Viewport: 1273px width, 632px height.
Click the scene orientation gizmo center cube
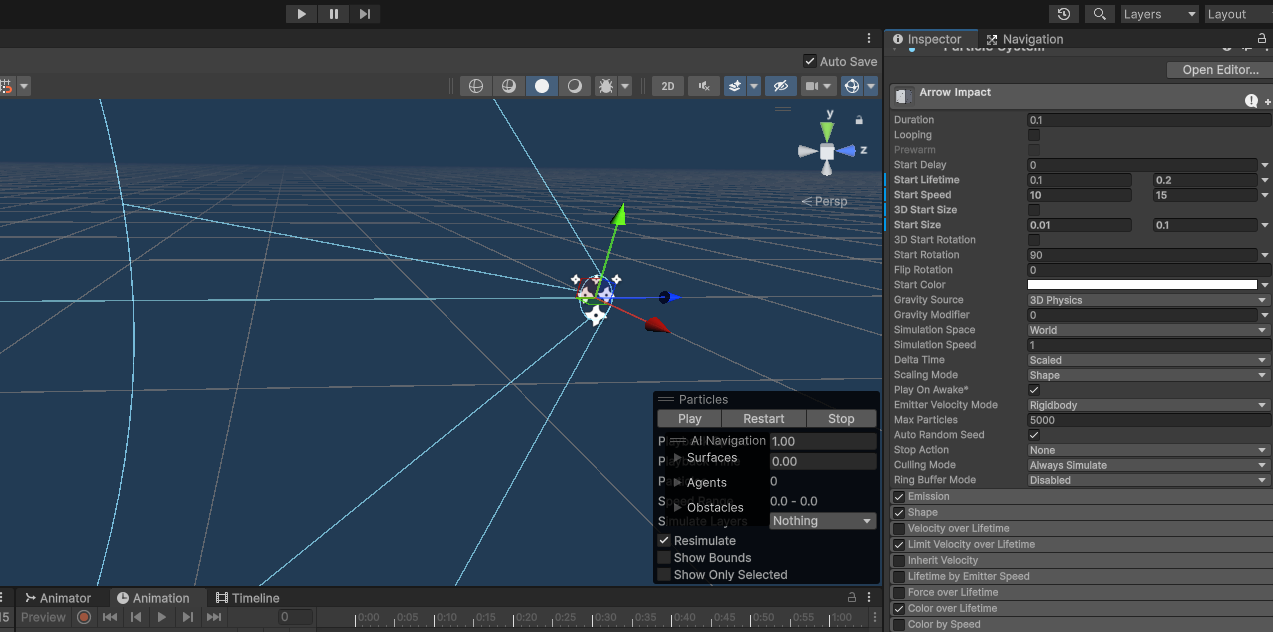click(827, 151)
